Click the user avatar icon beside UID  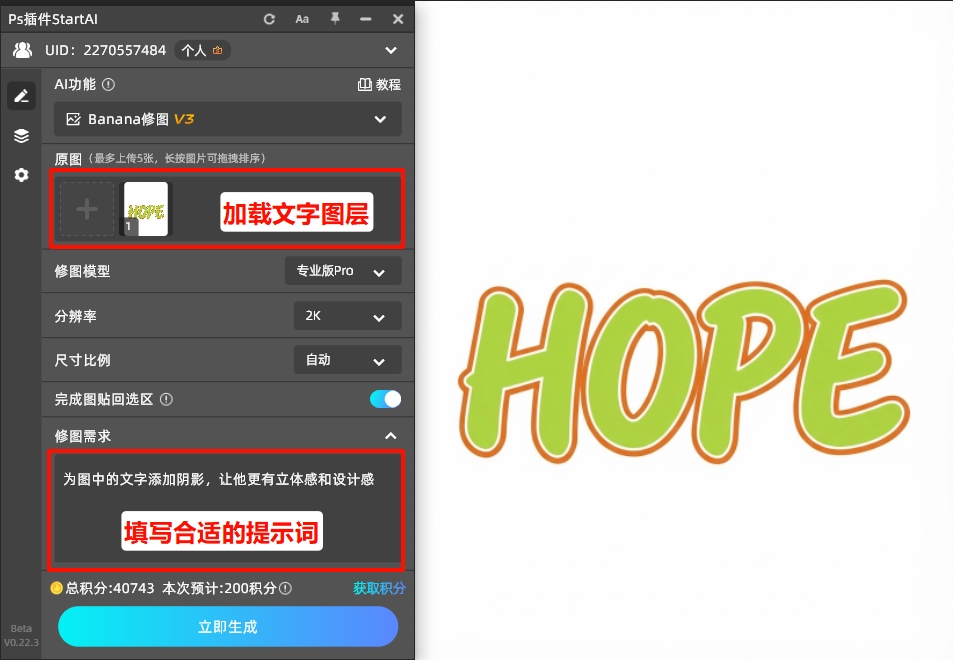22,50
